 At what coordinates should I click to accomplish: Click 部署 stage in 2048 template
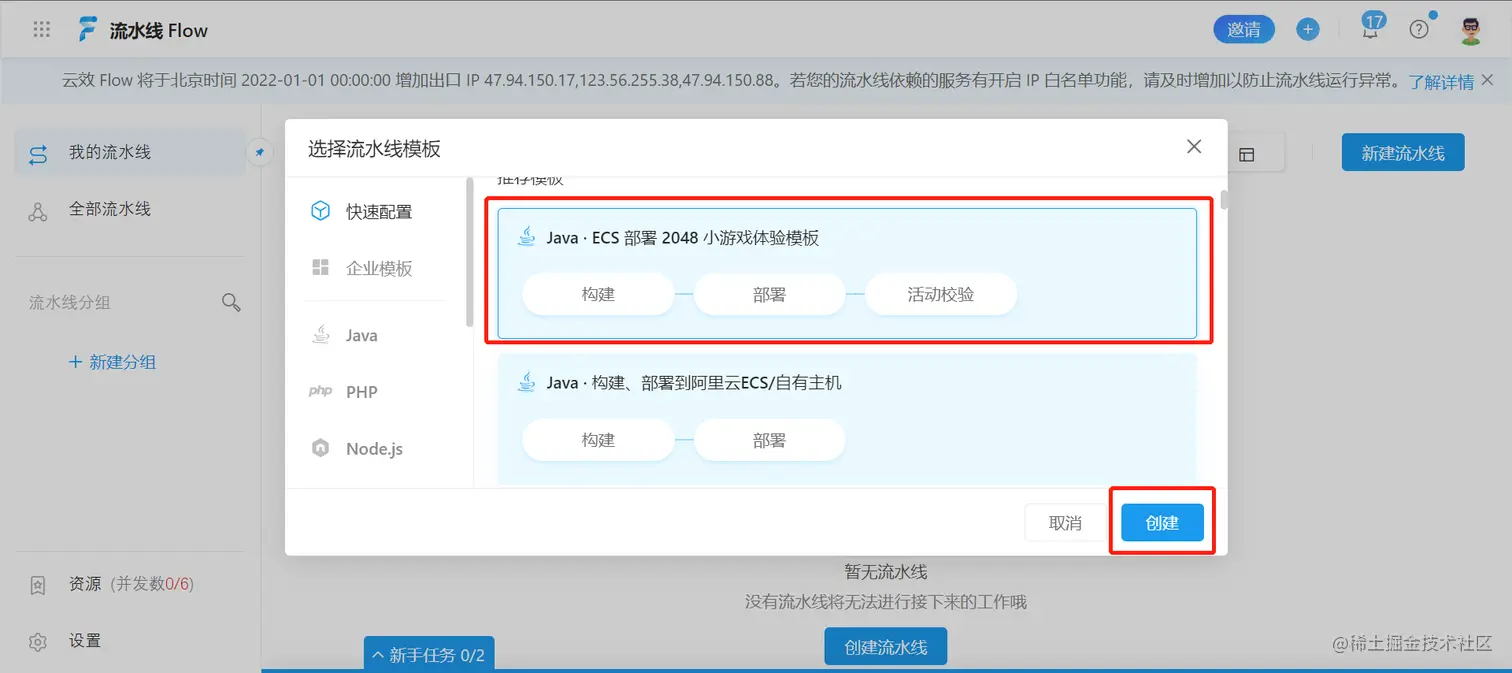click(769, 295)
